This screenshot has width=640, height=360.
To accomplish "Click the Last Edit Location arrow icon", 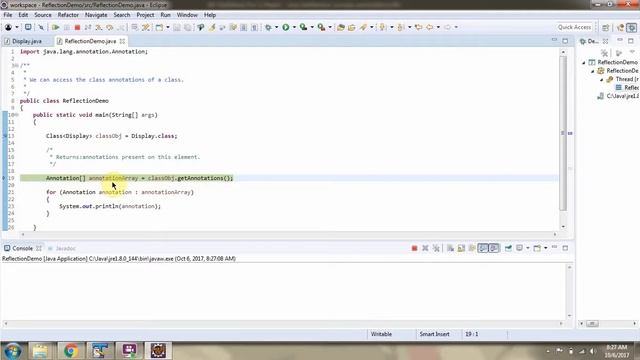I will tap(418, 27).
